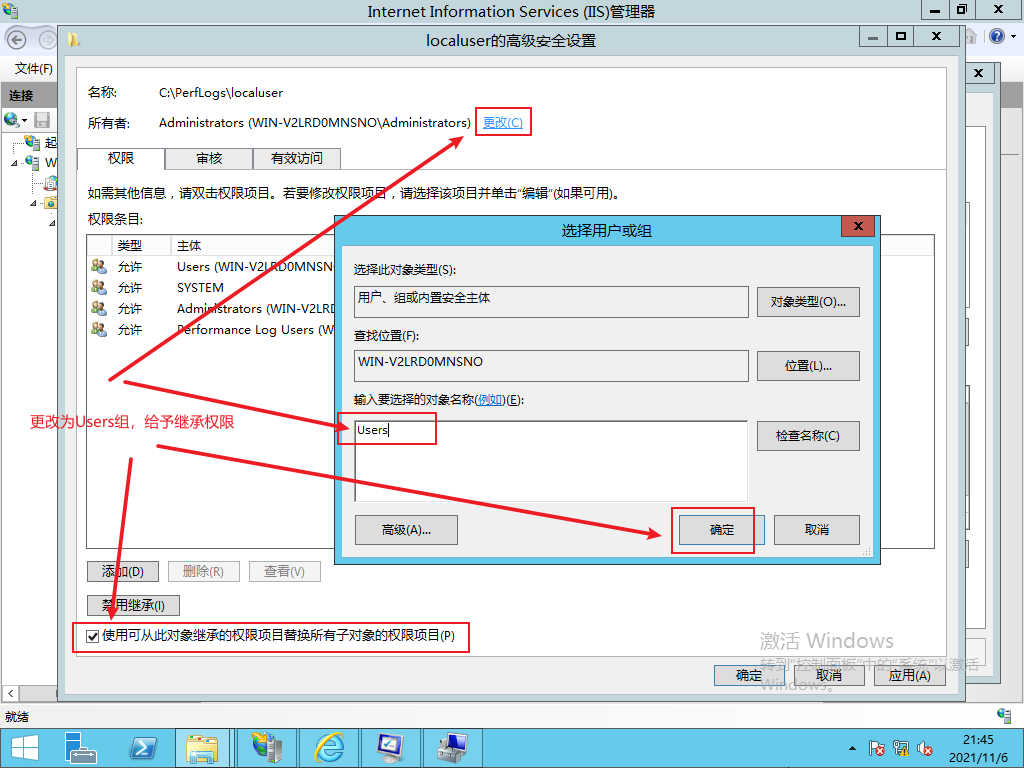Screen dimensions: 1024x768
Task: Click the user icon of the SYSTEM row
Action: 99,287
